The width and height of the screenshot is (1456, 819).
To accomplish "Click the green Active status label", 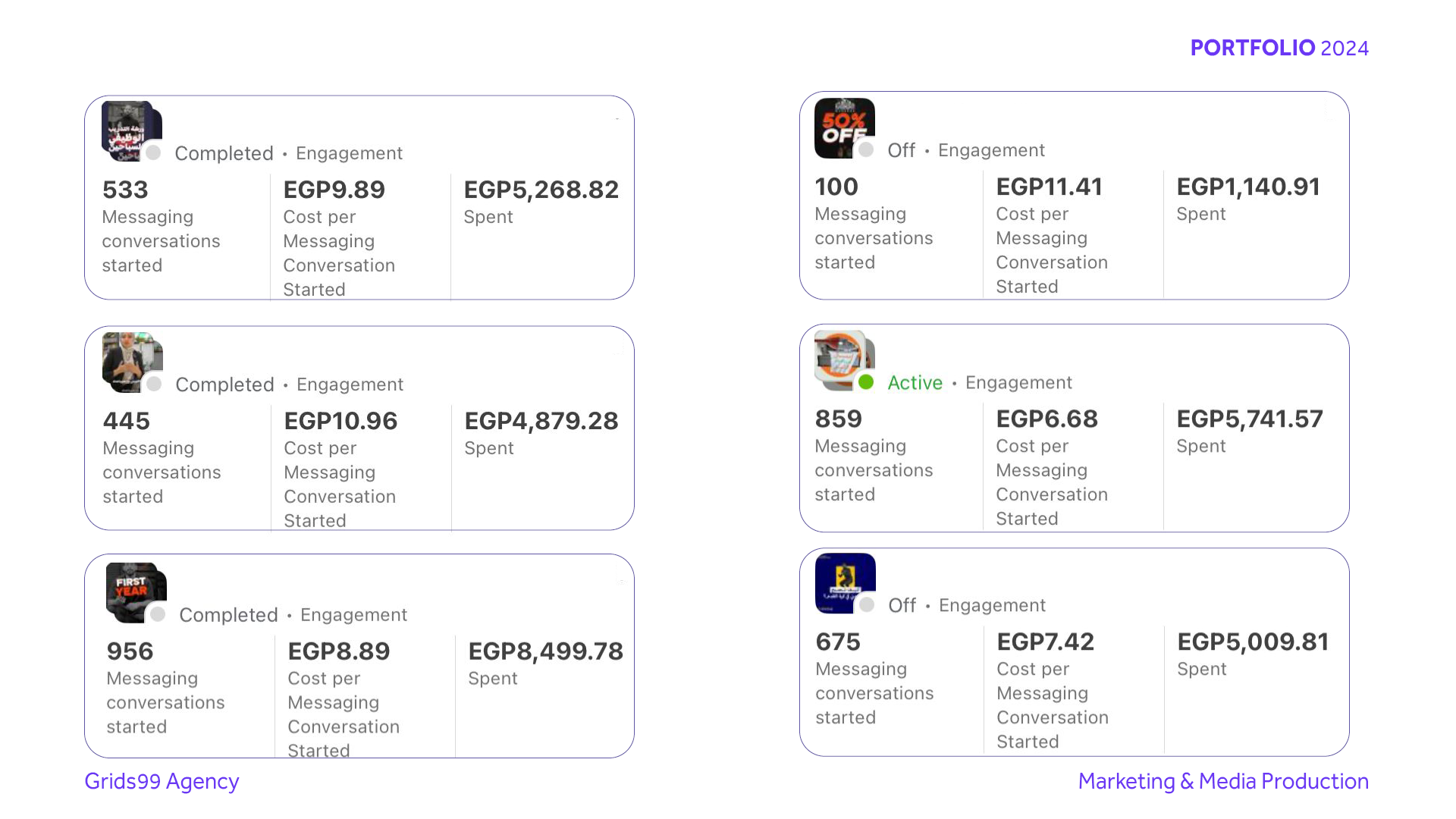I will (915, 383).
